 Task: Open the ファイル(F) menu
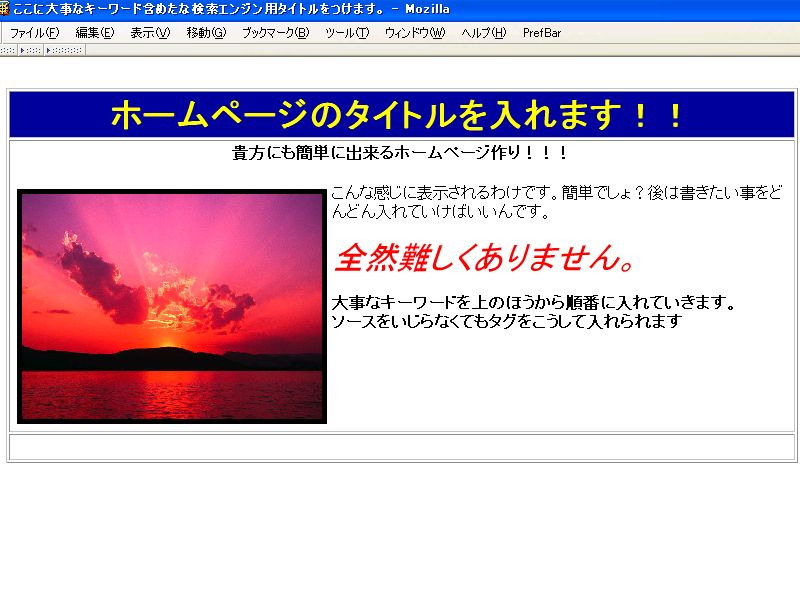[35, 33]
